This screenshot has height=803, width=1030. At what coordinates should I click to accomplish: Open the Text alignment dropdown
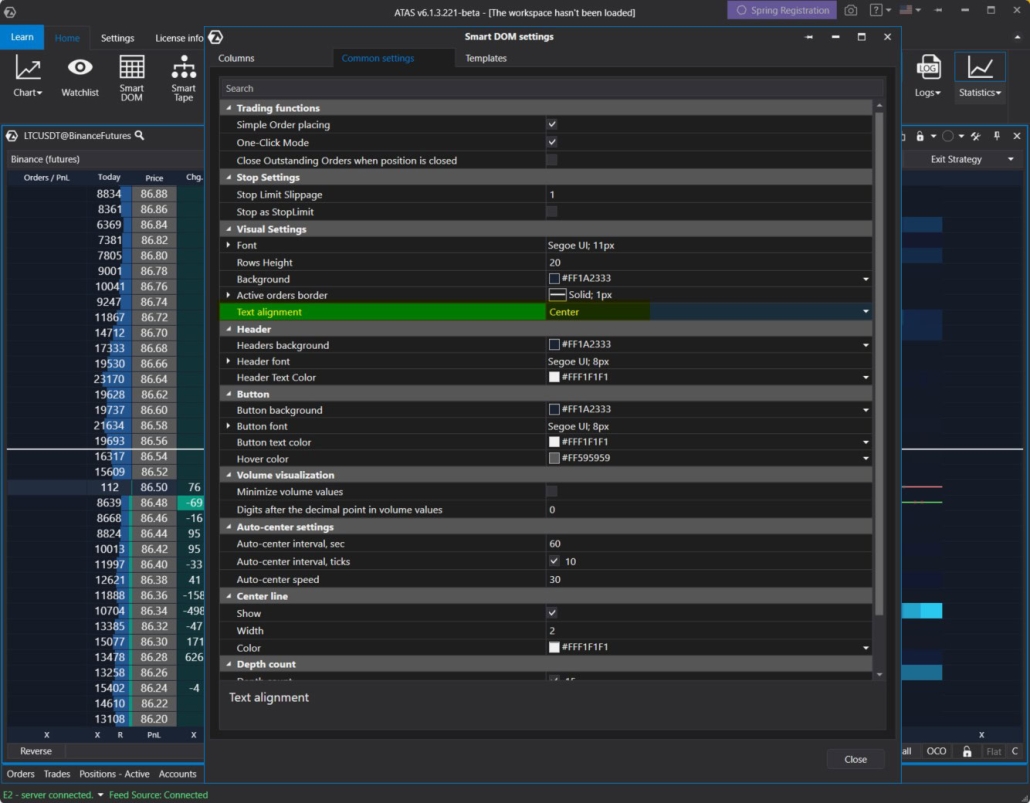[x=866, y=311]
